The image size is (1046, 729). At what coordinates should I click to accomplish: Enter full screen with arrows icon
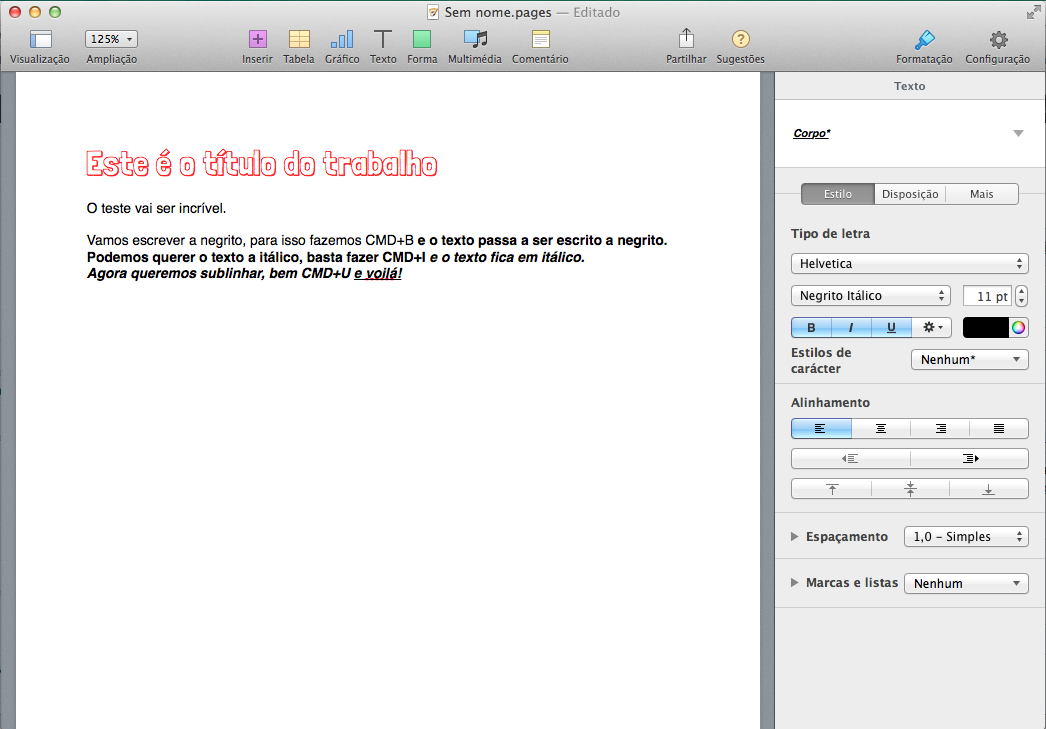pyautogui.click(x=1033, y=12)
